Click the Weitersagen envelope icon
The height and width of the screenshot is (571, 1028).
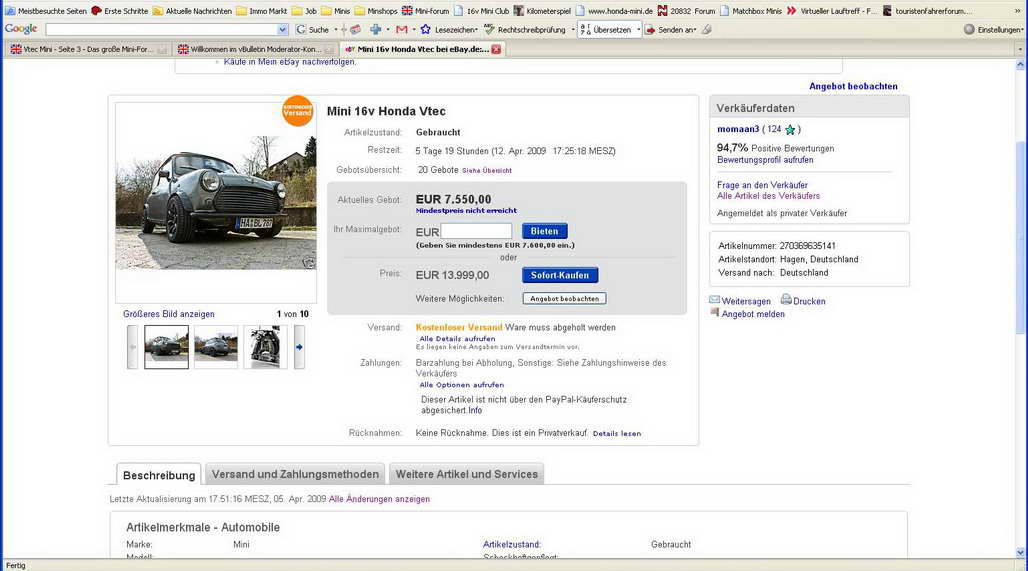[x=715, y=300]
